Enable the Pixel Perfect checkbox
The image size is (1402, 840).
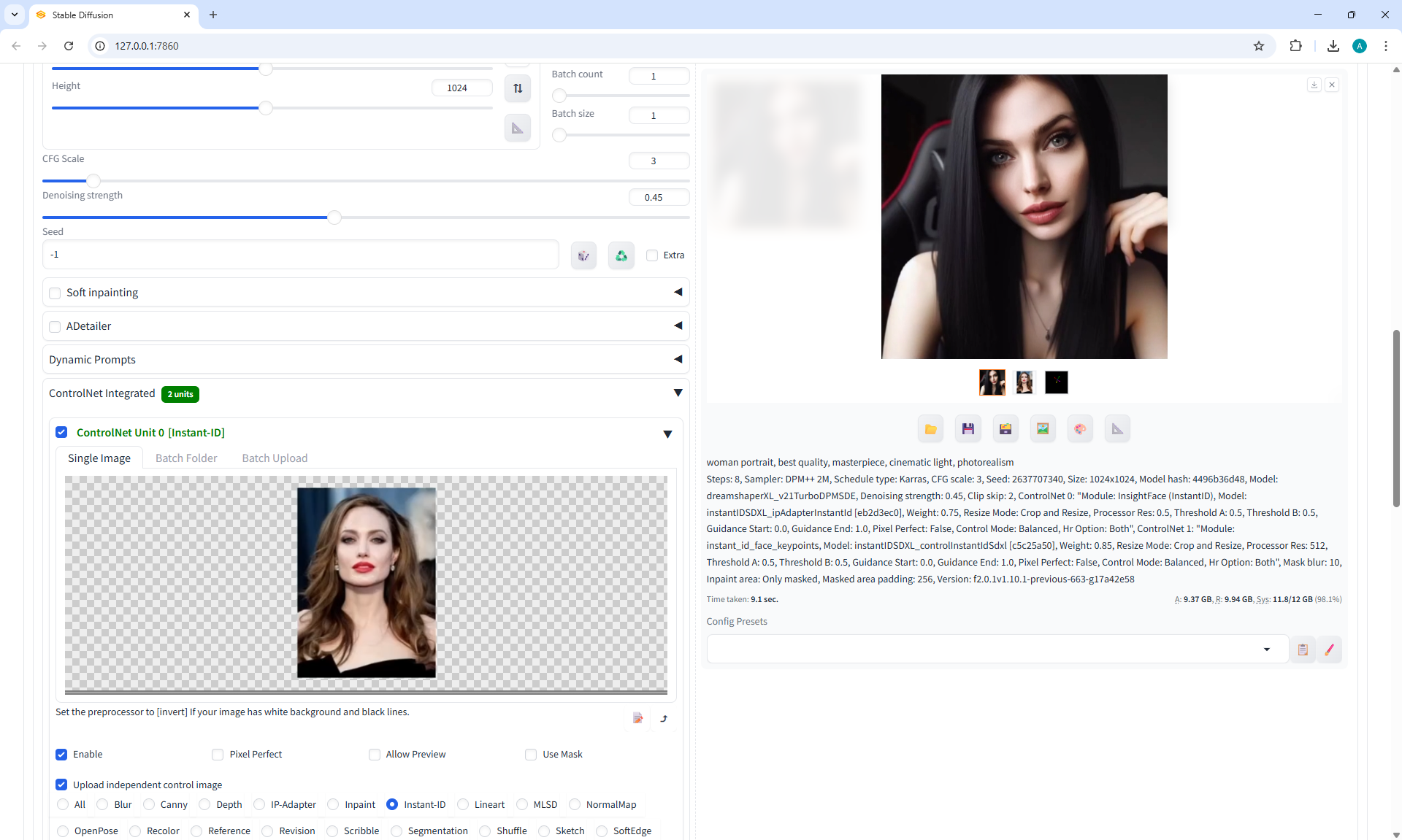point(218,755)
